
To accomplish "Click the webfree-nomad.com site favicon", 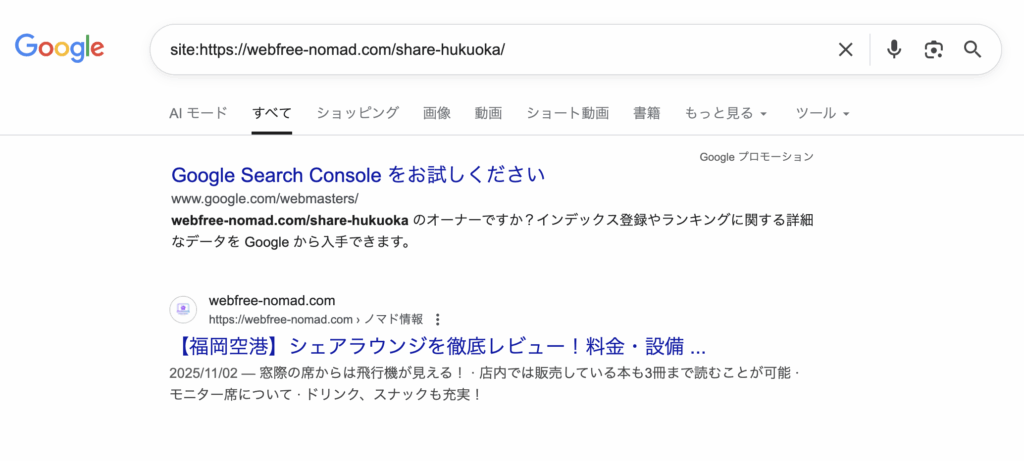I will point(183,309).
